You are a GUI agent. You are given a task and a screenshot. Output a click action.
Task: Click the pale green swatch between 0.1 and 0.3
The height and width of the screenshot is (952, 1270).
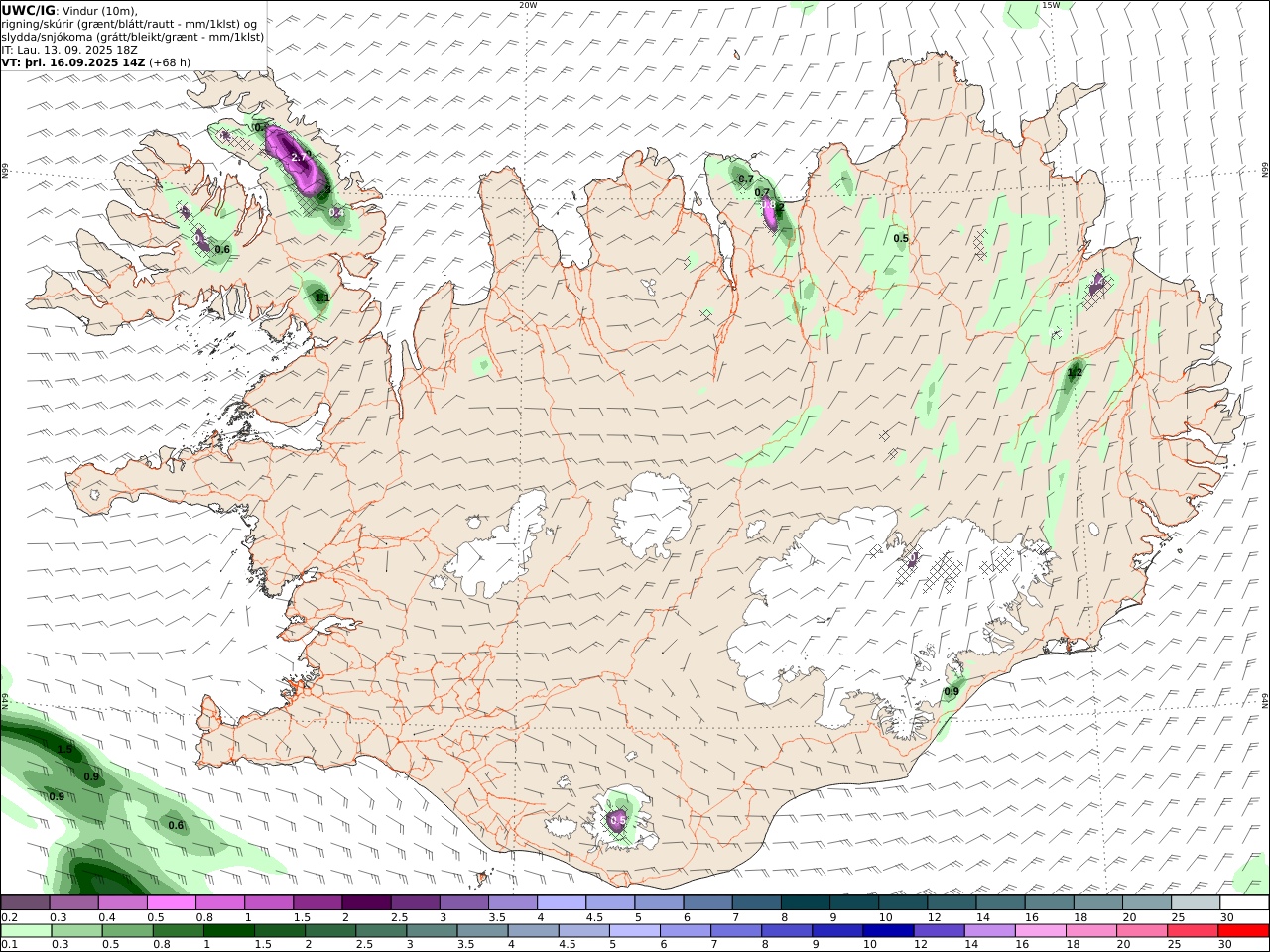click(26, 931)
